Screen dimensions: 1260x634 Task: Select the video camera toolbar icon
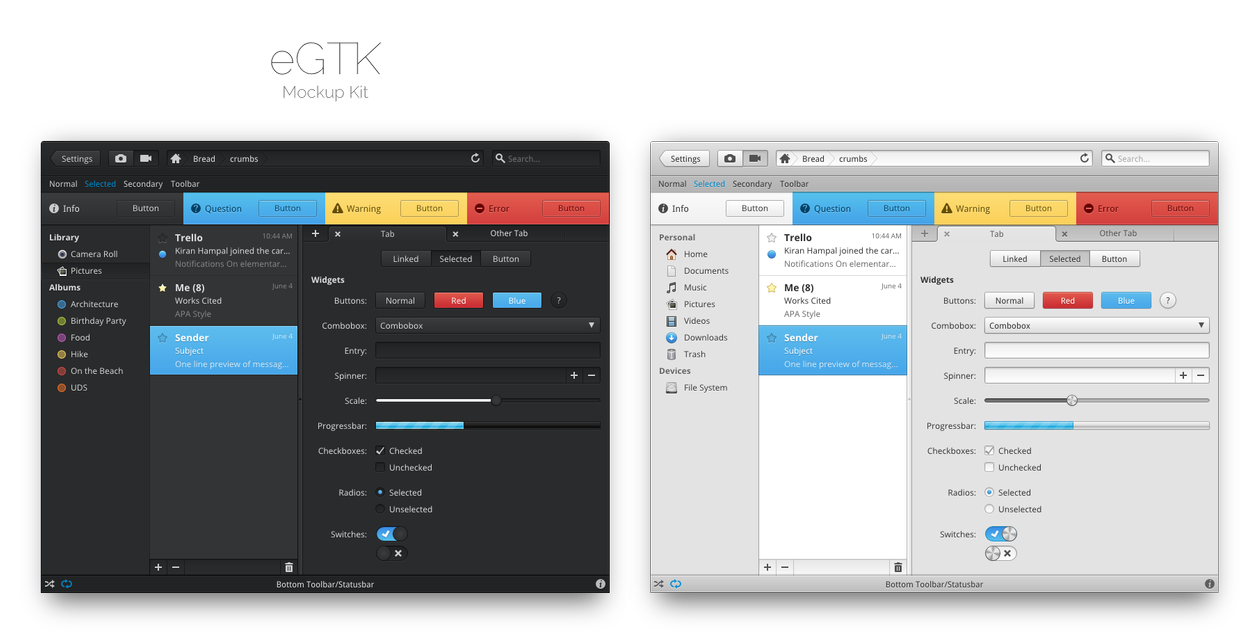pyautogui.click(x=144, y=157)
